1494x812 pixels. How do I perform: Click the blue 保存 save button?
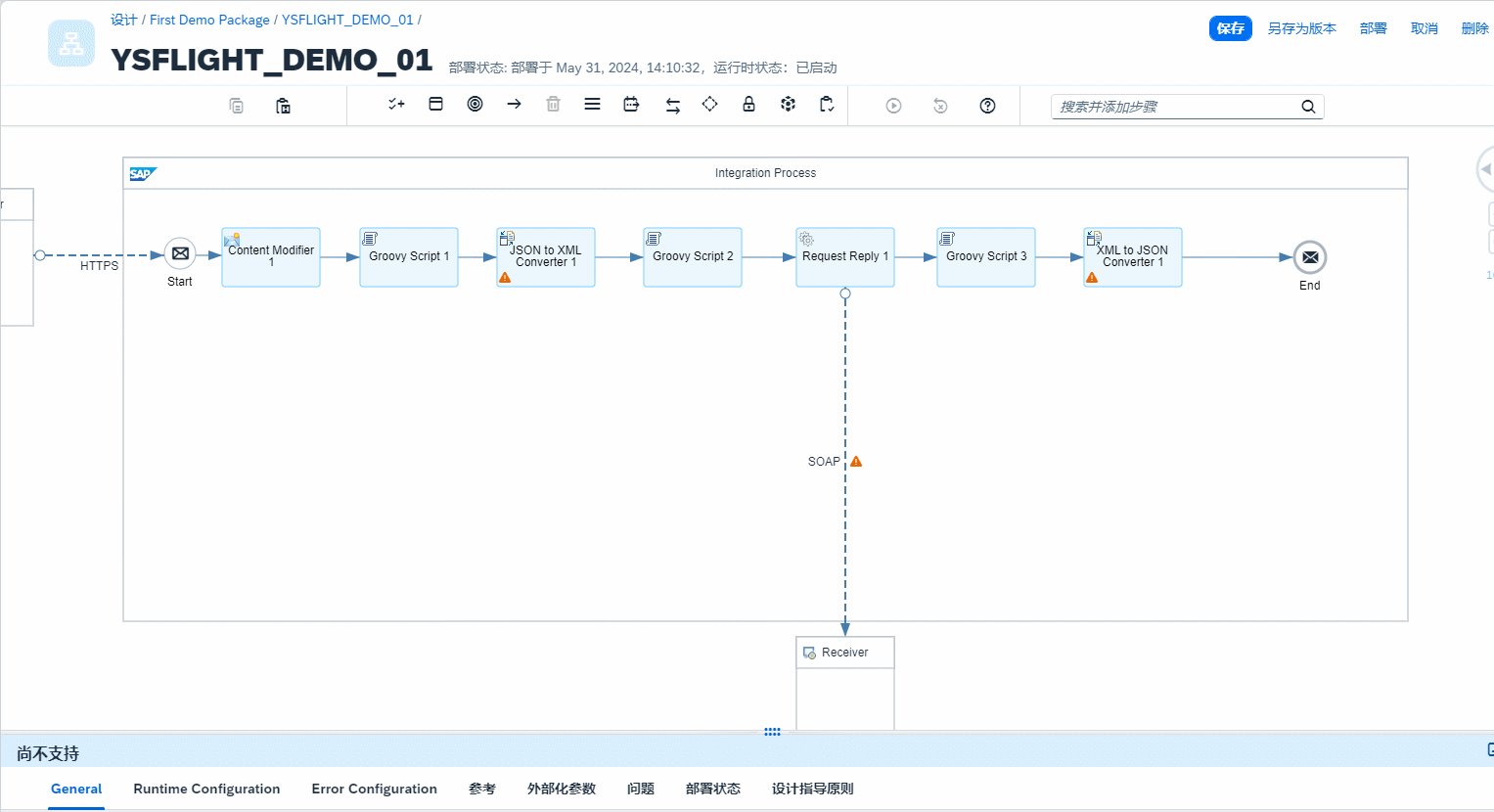click(x=1230, y=28)
